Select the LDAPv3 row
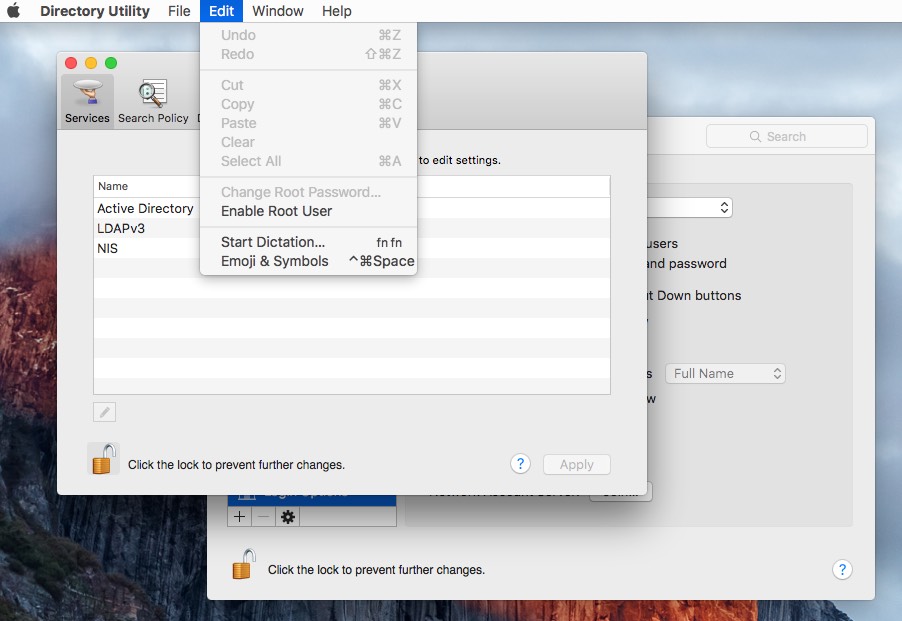The height and width of the screenshot is (621, 902). pos(351,228)
